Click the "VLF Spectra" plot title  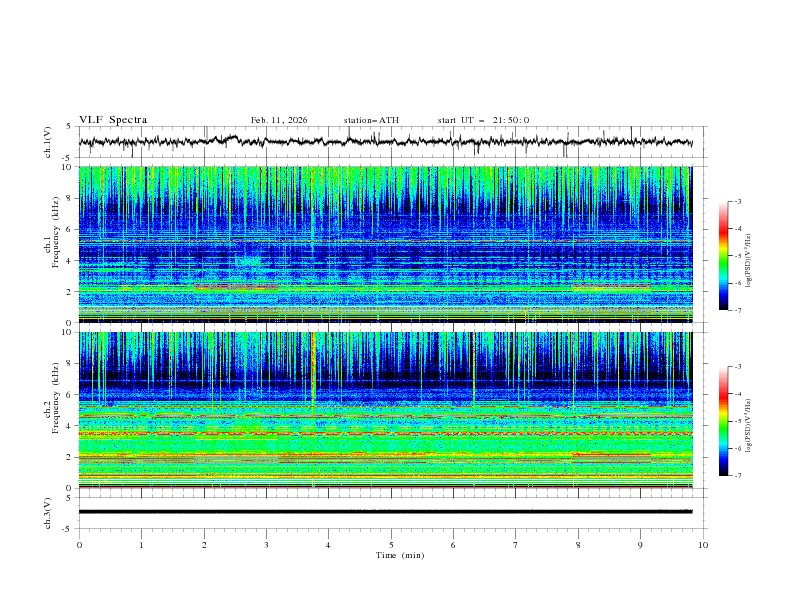(x=113, y=120)
